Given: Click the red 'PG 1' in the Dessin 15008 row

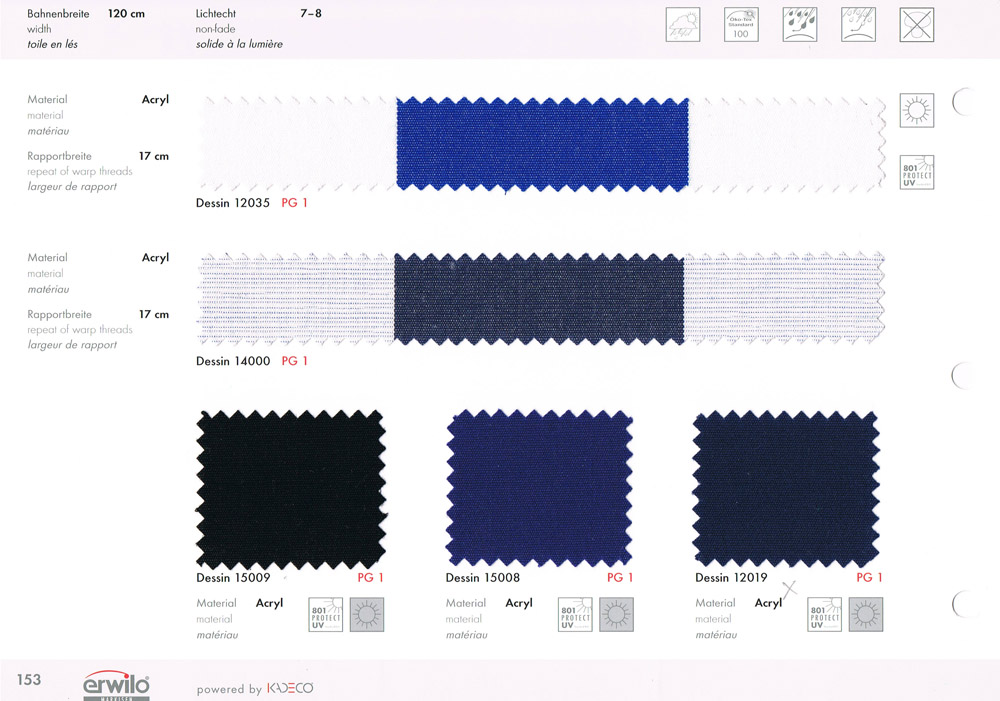Looking at the screenshot, I should 620,578.
